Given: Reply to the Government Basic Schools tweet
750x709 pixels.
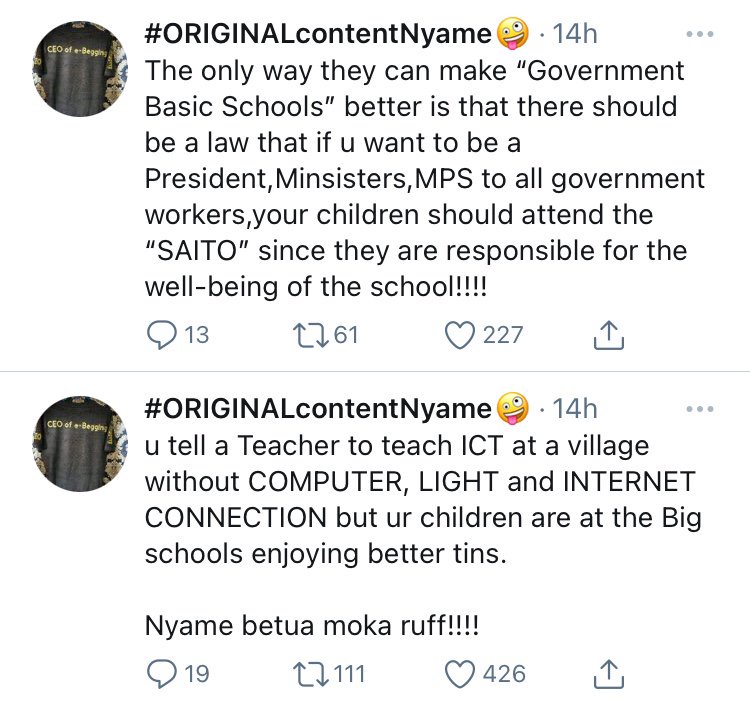Looking at the screenshot, I should (162, 334).
